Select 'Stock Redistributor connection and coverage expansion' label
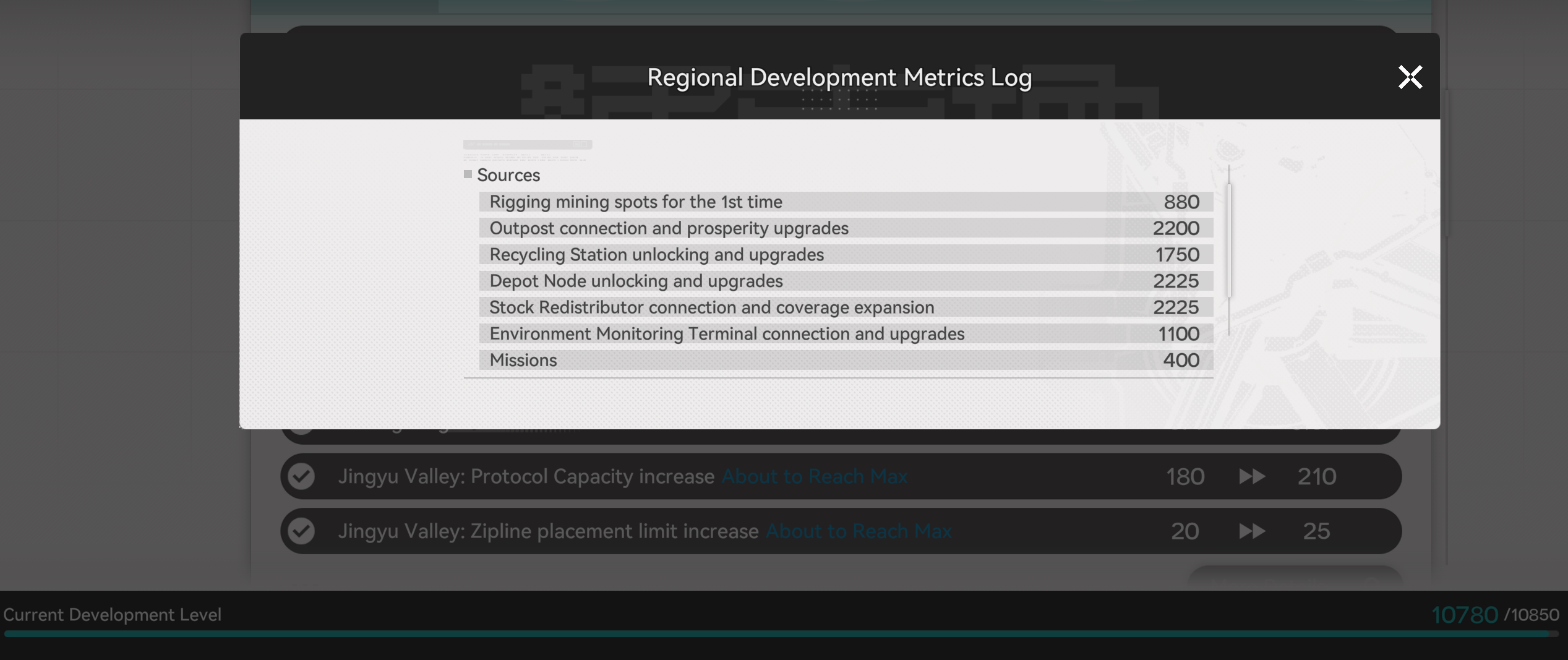Image resolution: width=1568 pixels, height=660 pixels. tap(711, 307)
